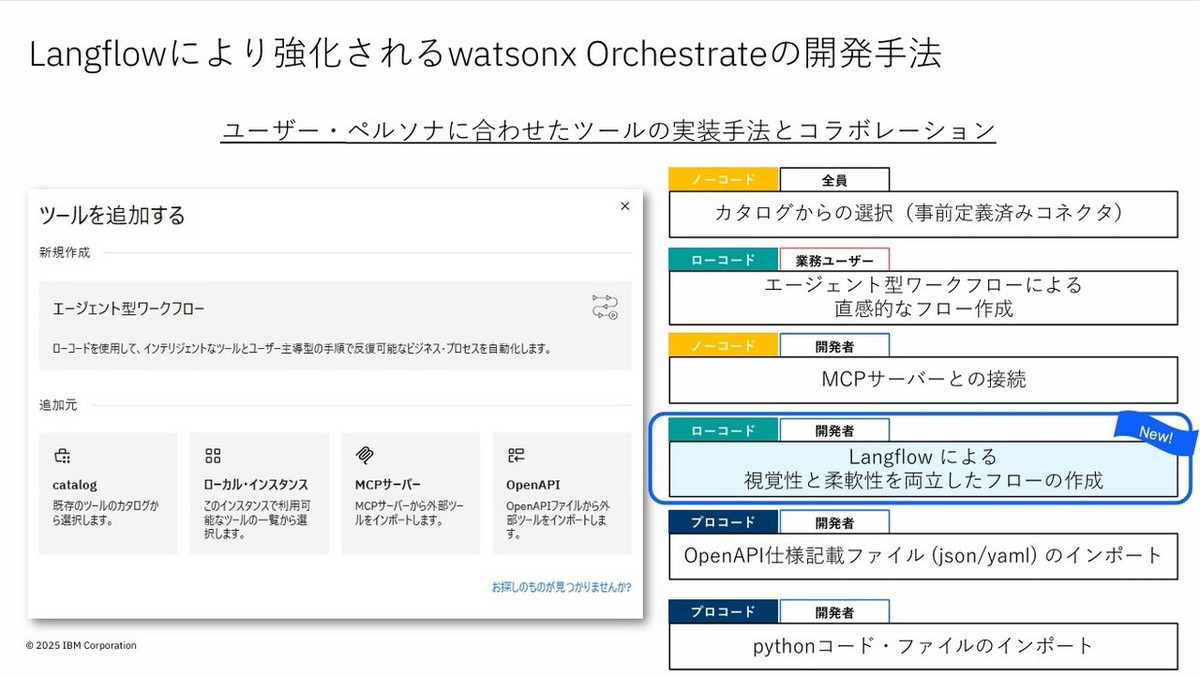
Task: Click the このインスタンスで利用可能な description
Action: pyautogui.click(x=259, y=518)
